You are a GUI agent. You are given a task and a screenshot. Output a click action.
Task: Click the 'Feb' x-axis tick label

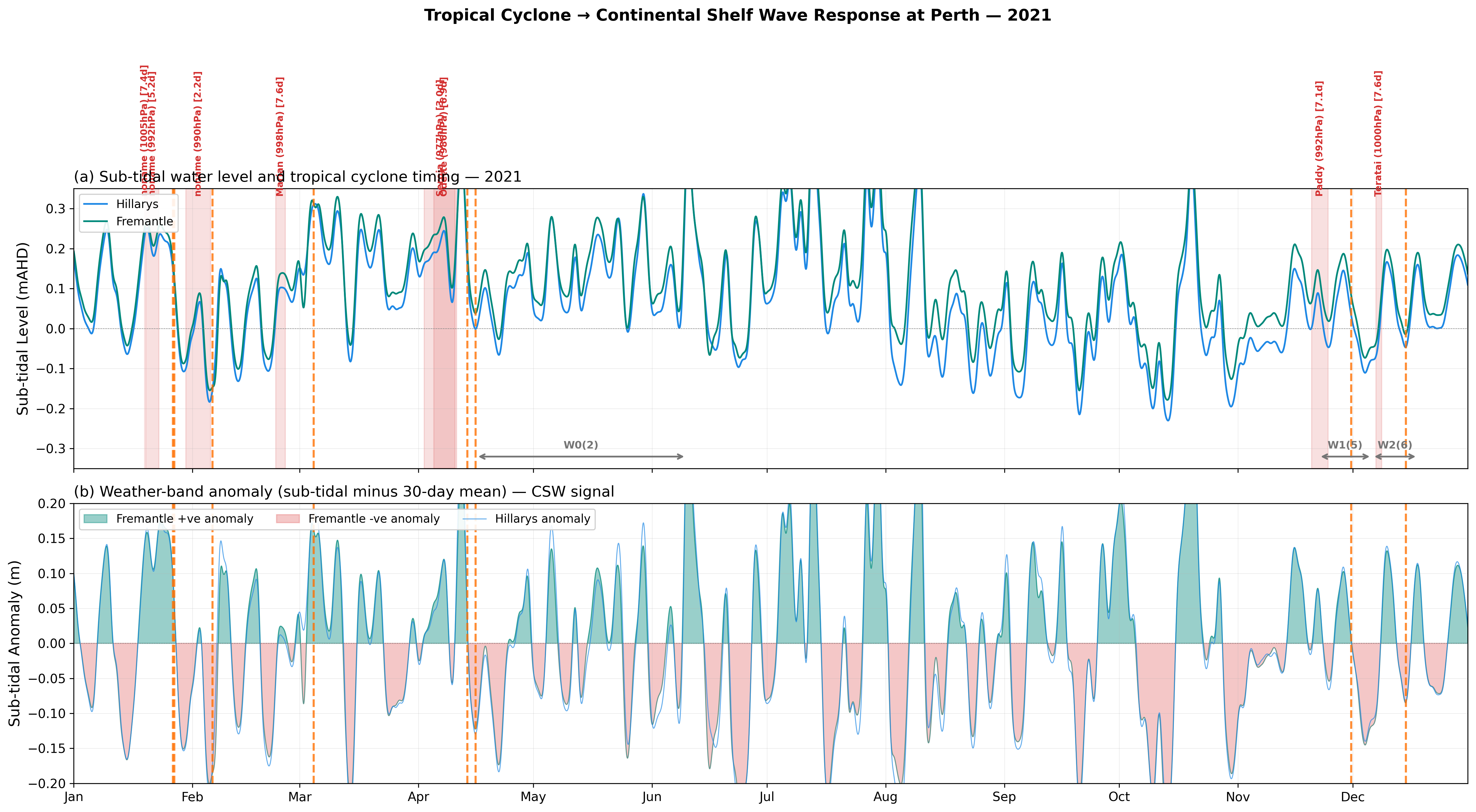(x=192, y=797)
